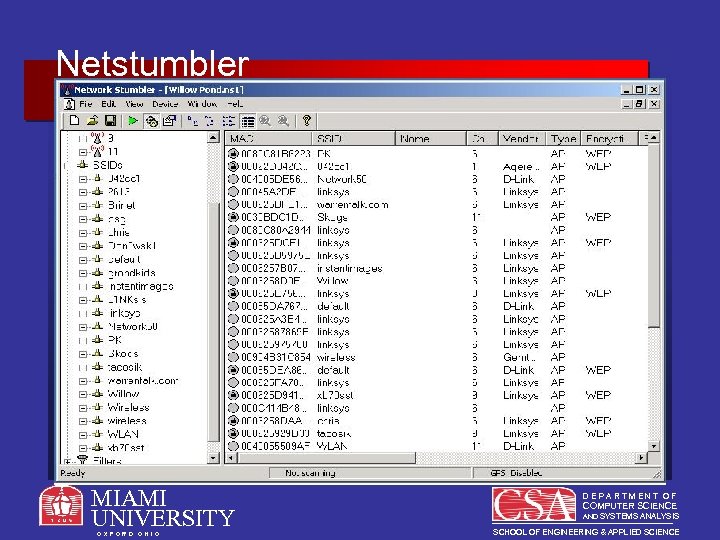The width and height of the screenshot is (720, 540).
Task: Start scanning with the green arrow icon
Action: (133, 120)
